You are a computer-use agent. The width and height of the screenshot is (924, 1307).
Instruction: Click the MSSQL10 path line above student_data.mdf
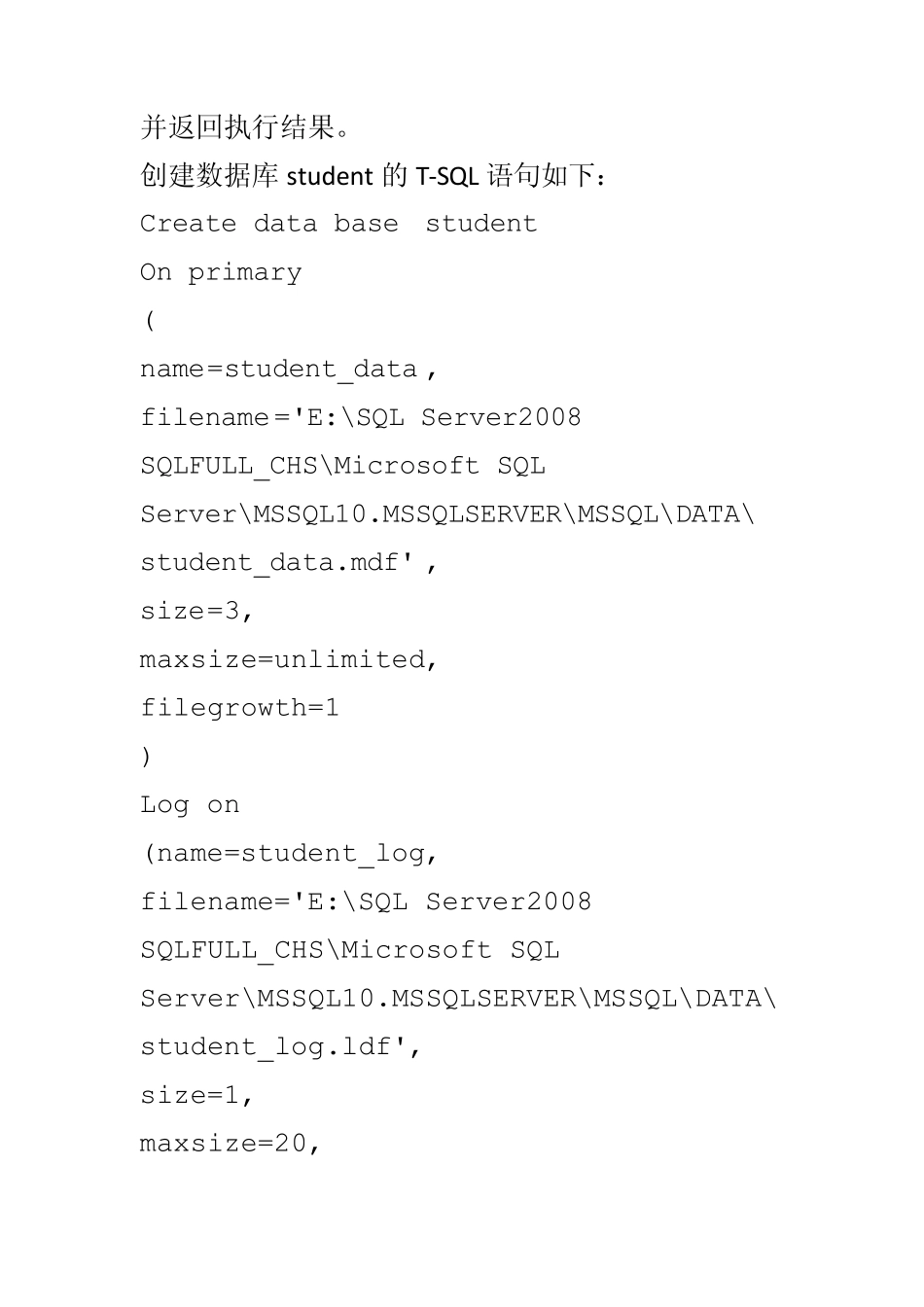[447, 514]
